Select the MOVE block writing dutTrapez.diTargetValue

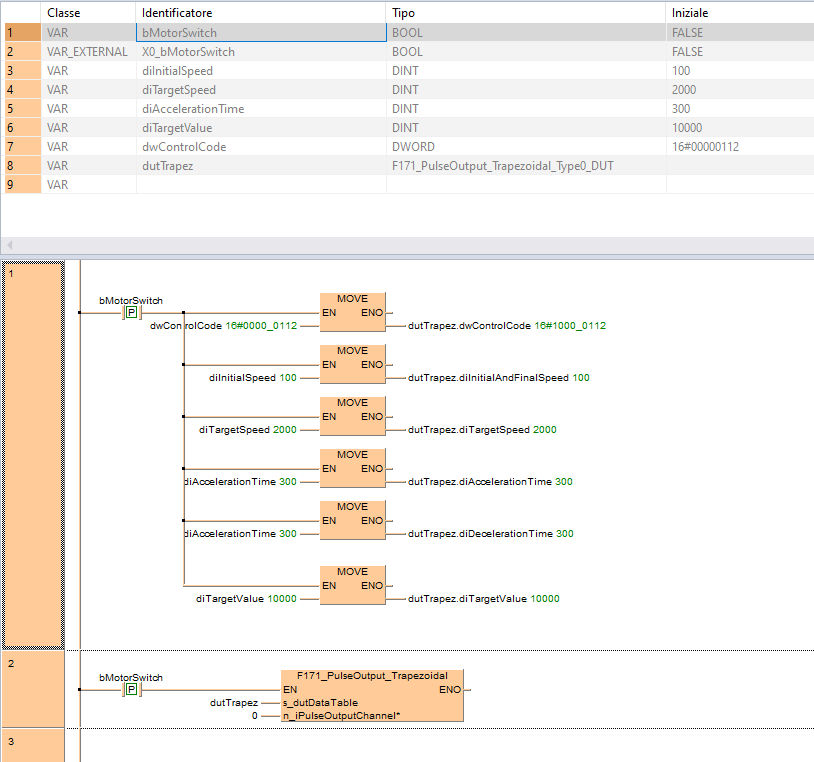click(x=352, y=585)
